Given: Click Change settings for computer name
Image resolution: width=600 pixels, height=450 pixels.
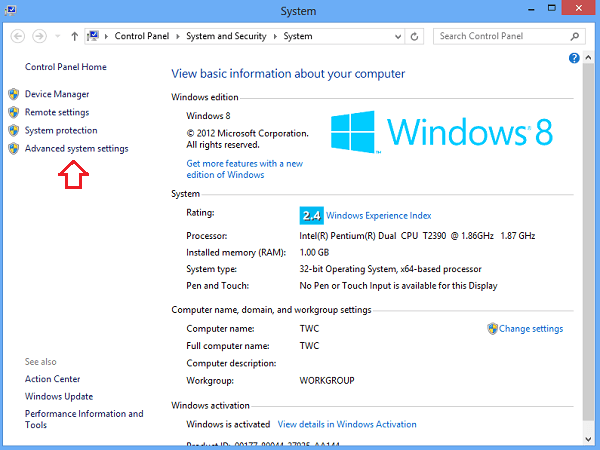Looking at the screenshot, I should tap(531, 329).
